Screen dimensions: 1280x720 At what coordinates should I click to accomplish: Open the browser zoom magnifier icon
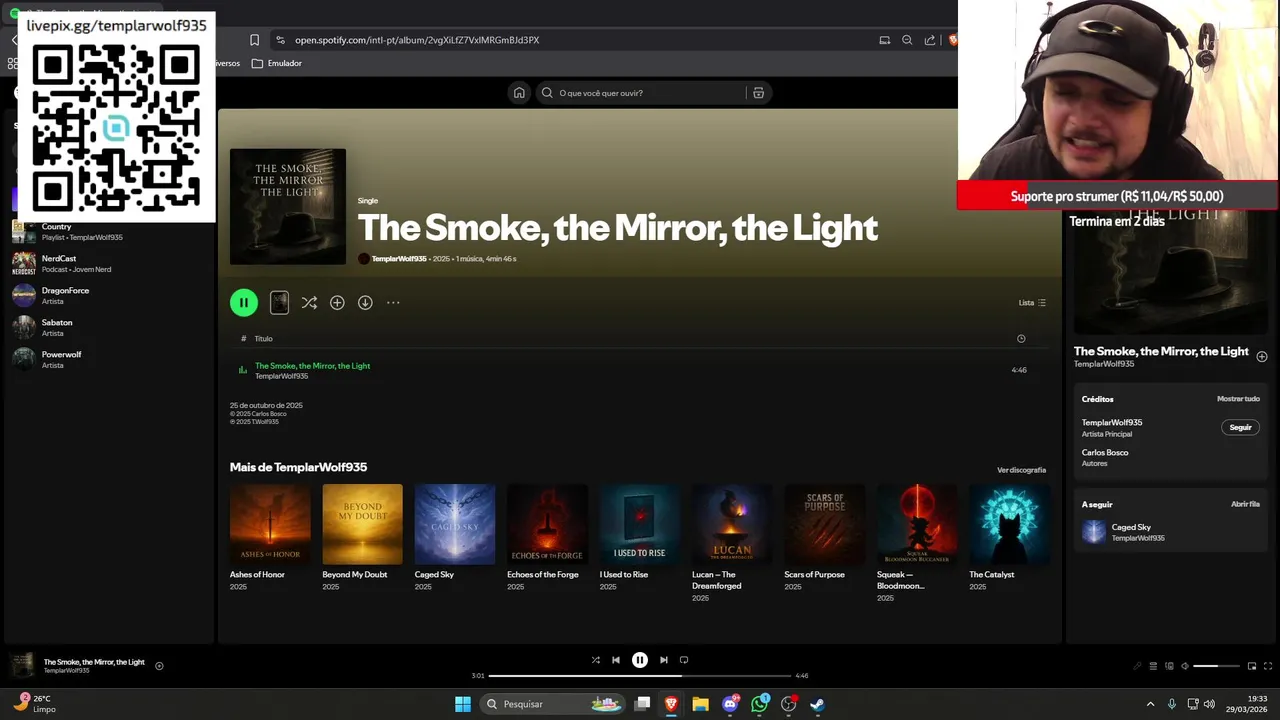(x=907, y=40)
